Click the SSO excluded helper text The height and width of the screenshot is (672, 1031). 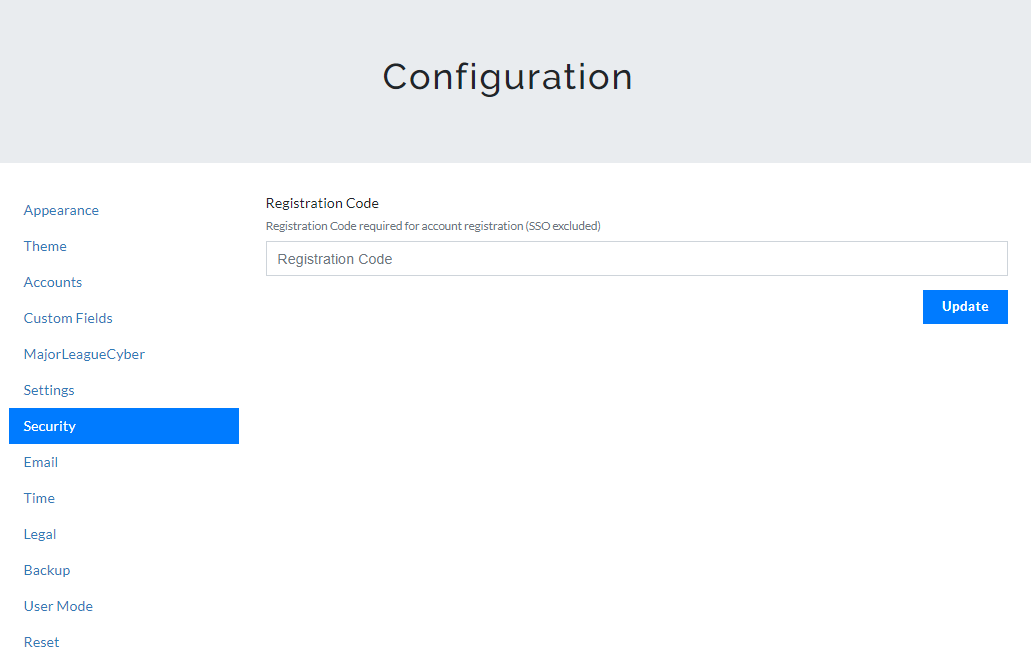[433, 226]
